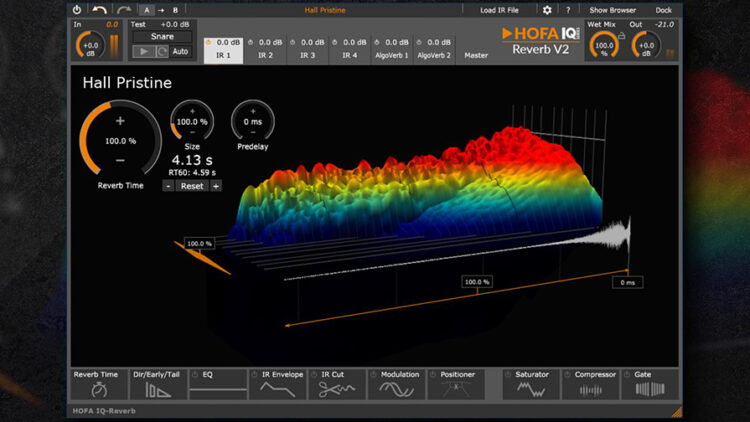Screen dimensions: 750x422
Task: Click the Hall Pristine title in the display
Action: tap(127, 83)
